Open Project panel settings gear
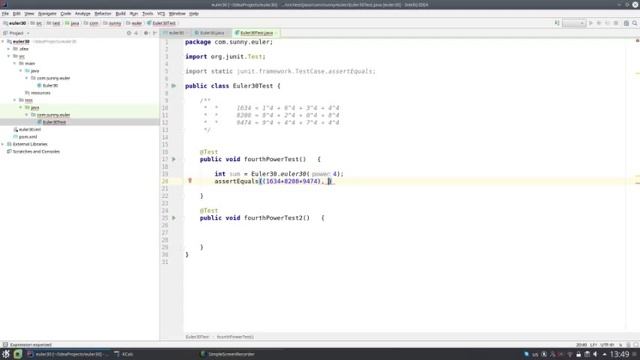The width and height of the screenshot is (640, 360). (x=146, y=33)
